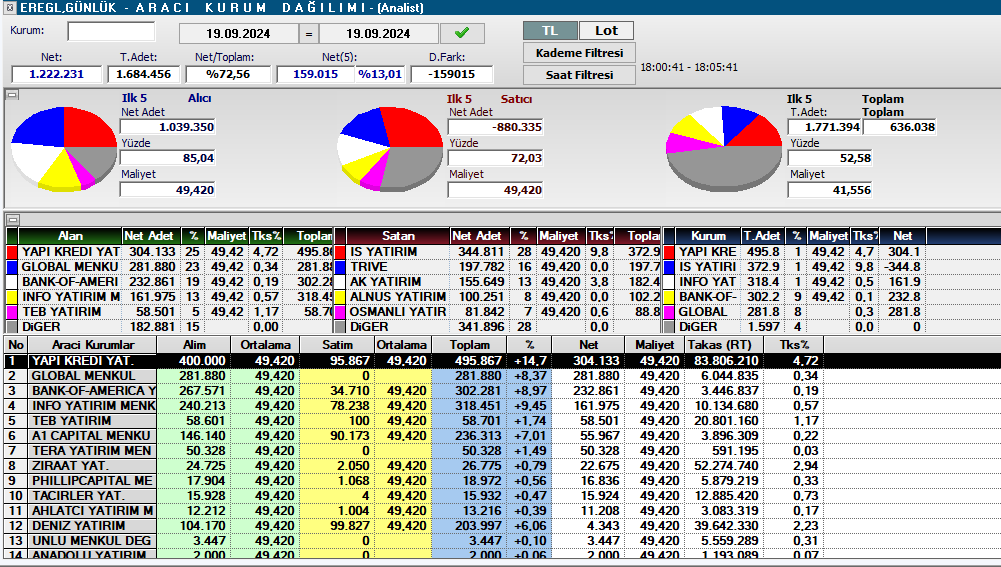1001x567 pixels.
Task: Click magenta swatch next to OSMANLI YATIR
Action: click(x=340, y=312)
